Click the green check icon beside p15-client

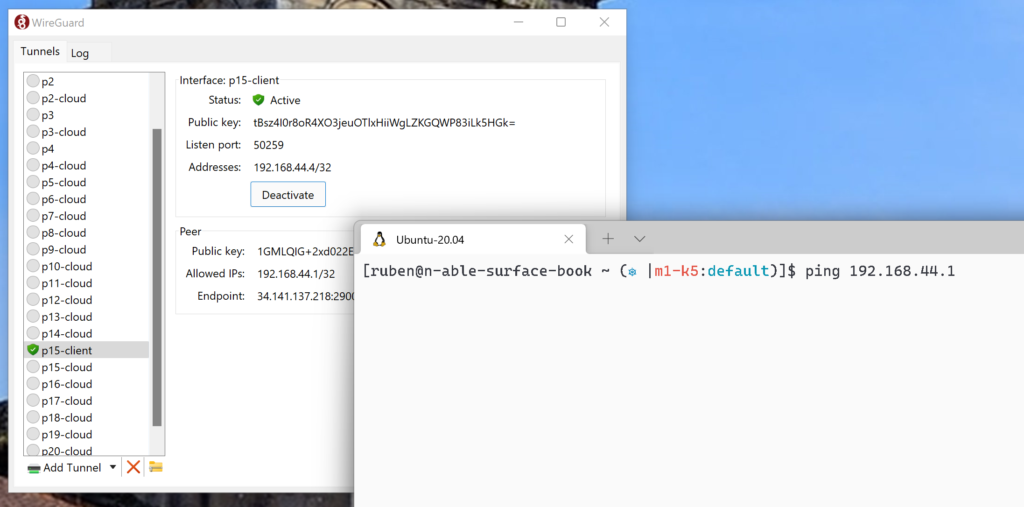click(33, 350)
